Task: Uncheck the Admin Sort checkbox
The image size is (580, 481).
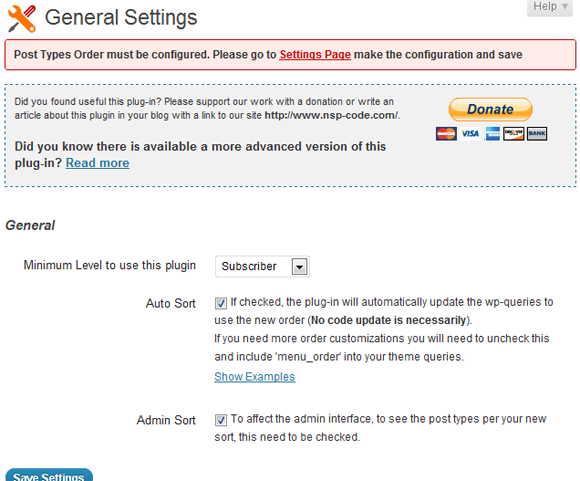Action: 221,420
